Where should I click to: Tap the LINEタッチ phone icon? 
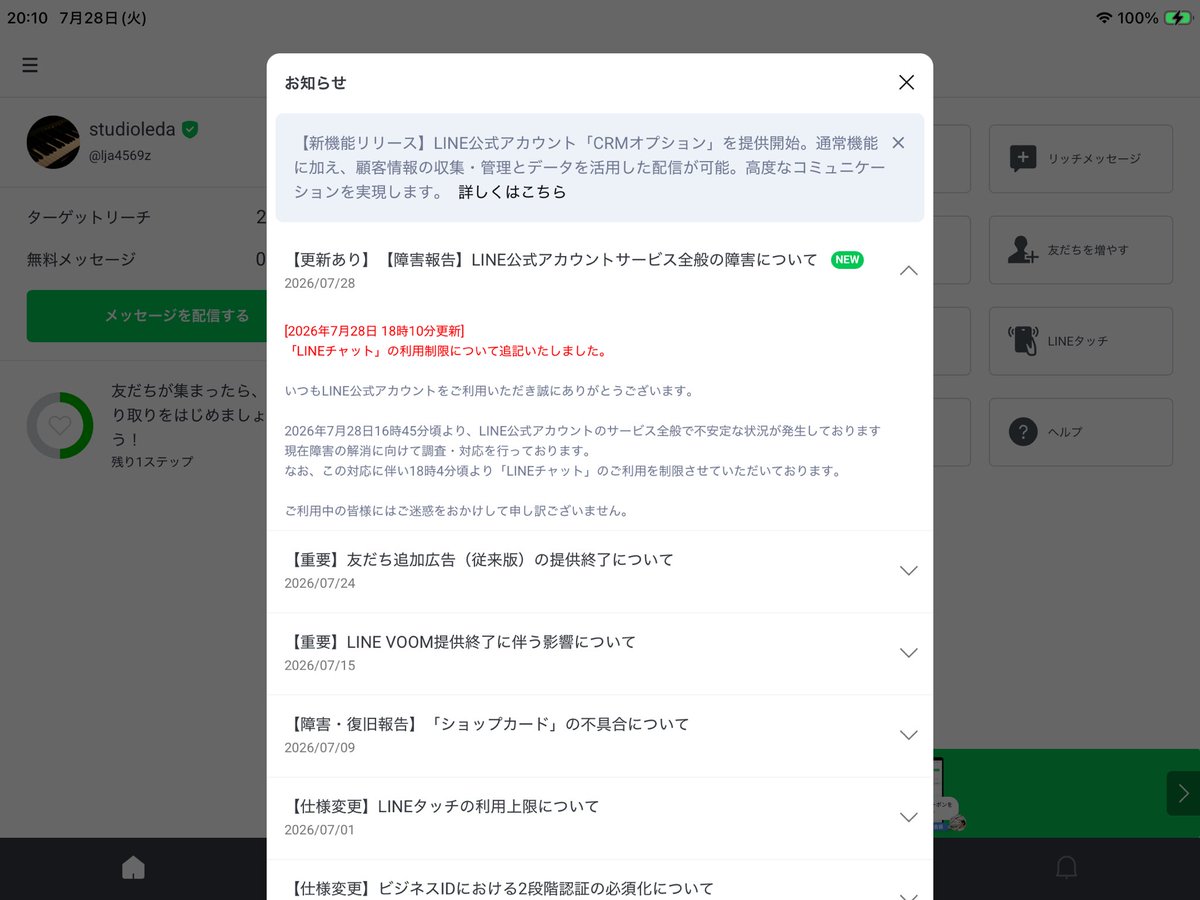point(1023,341)
